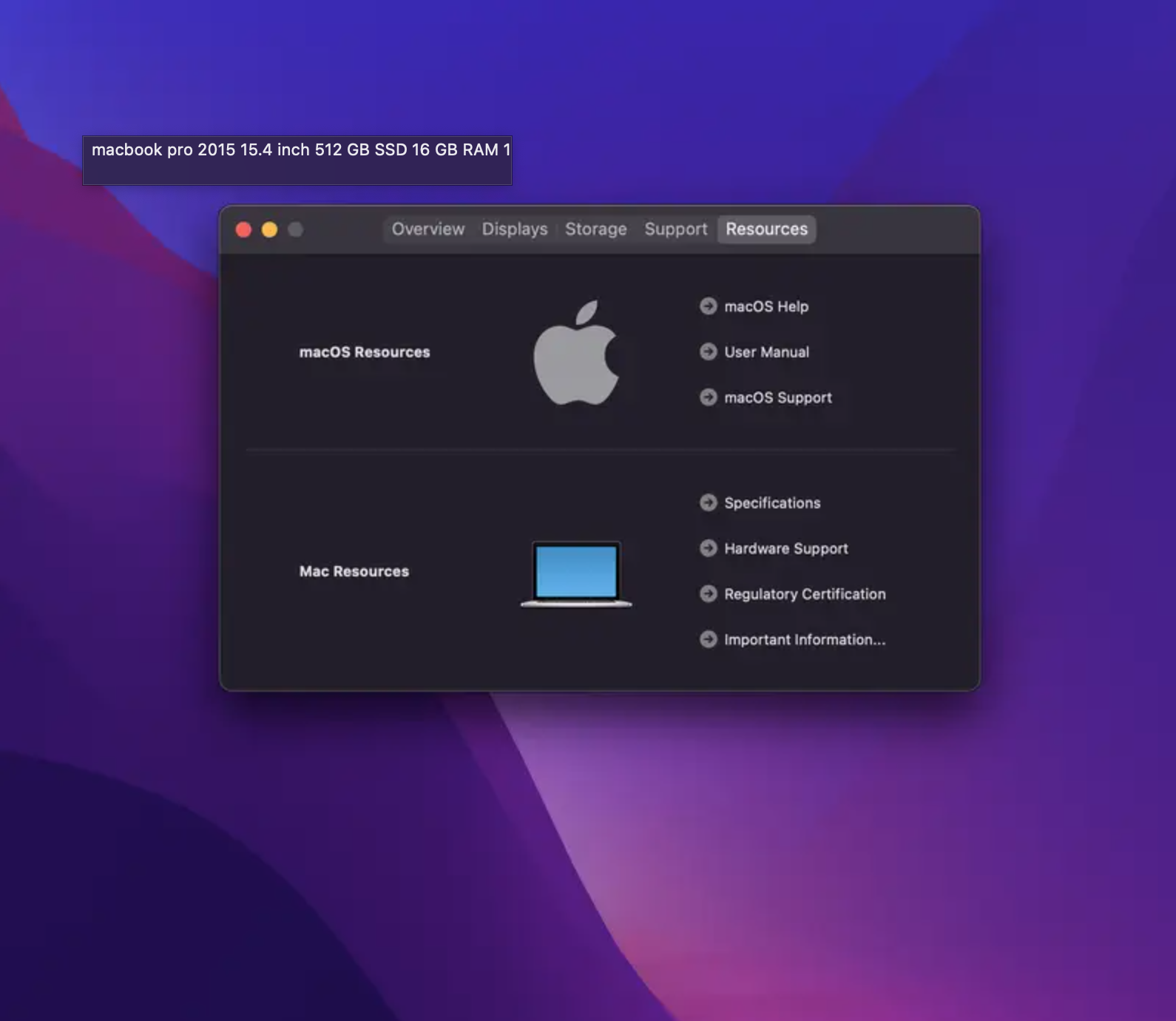Viewport: 1176px width, 1021px height.
Task: Click the gray Apple logo
Action: tap(576, 352)
